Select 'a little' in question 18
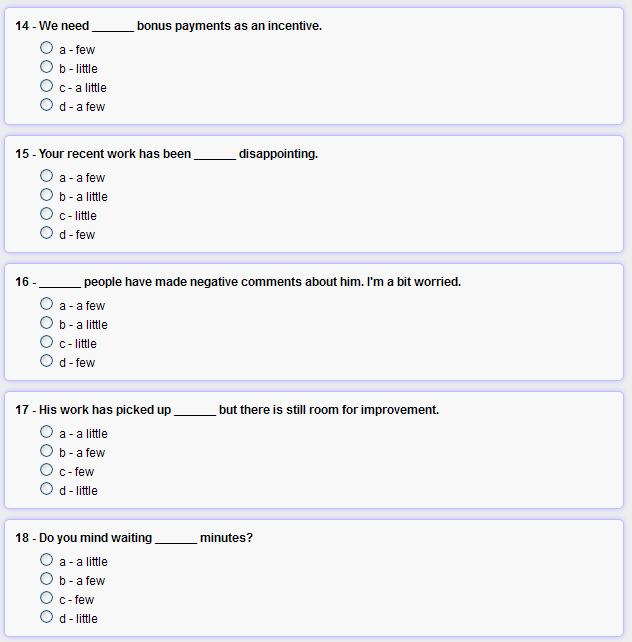632x642 pixels. tap(47, 560)
